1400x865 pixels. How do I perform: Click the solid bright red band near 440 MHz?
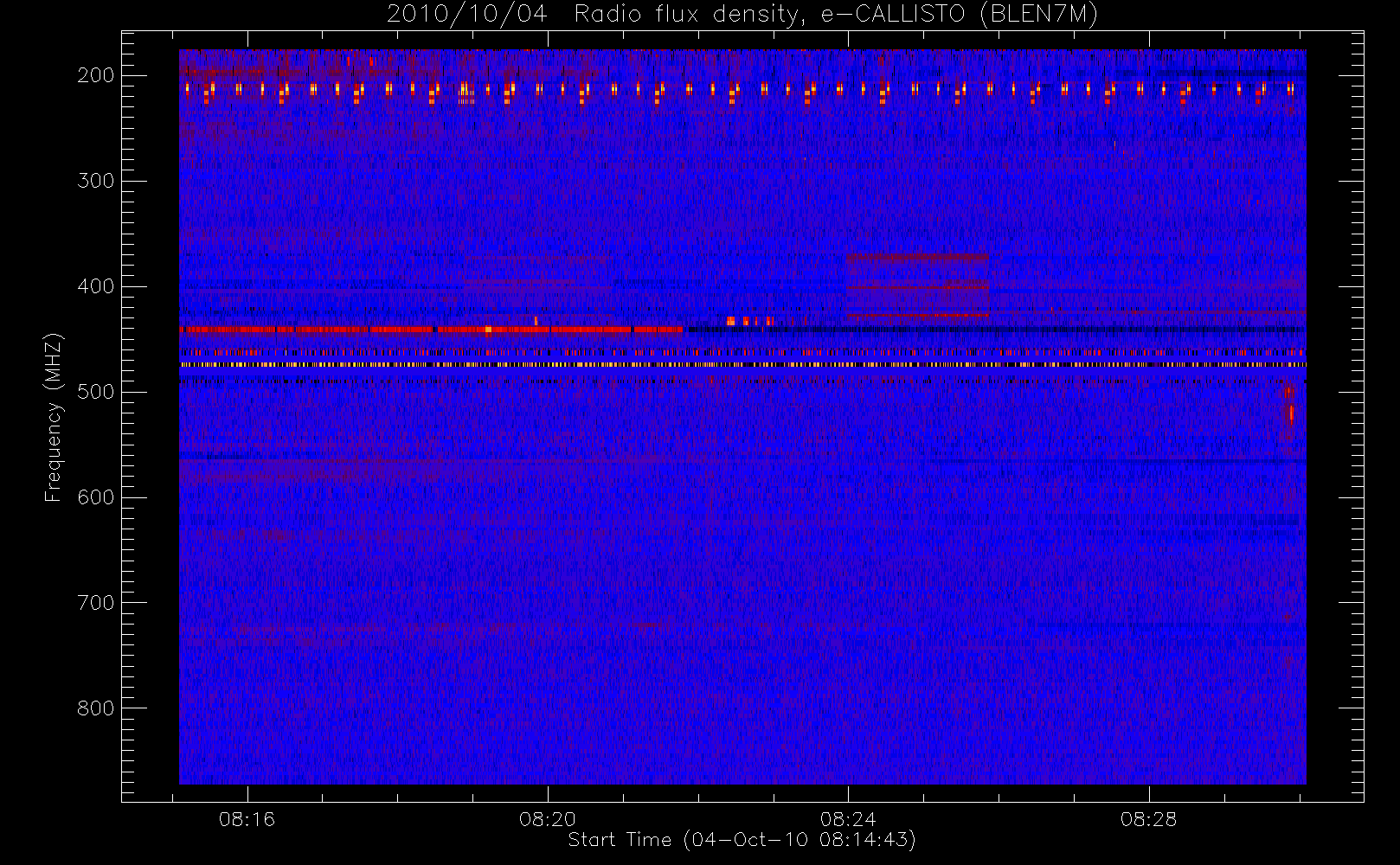431,330
